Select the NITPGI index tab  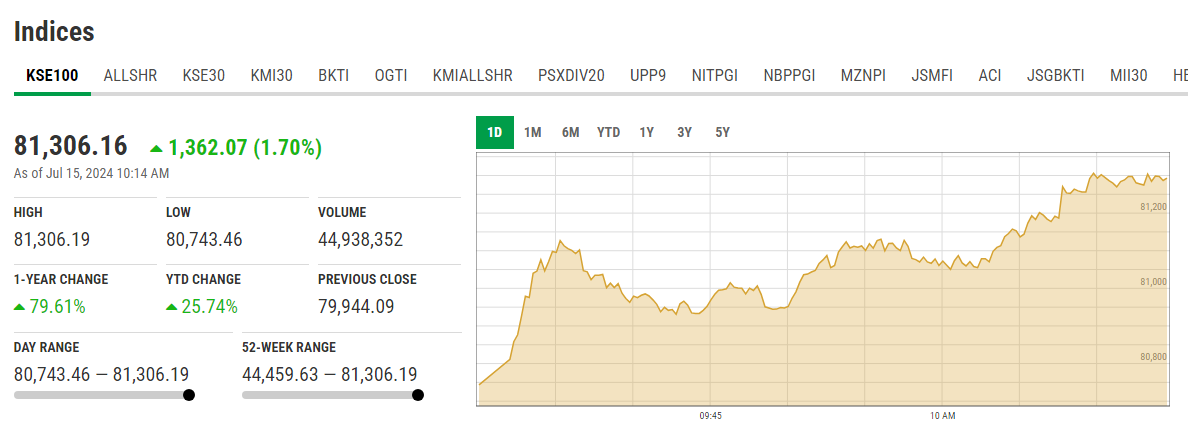[714, 75]
